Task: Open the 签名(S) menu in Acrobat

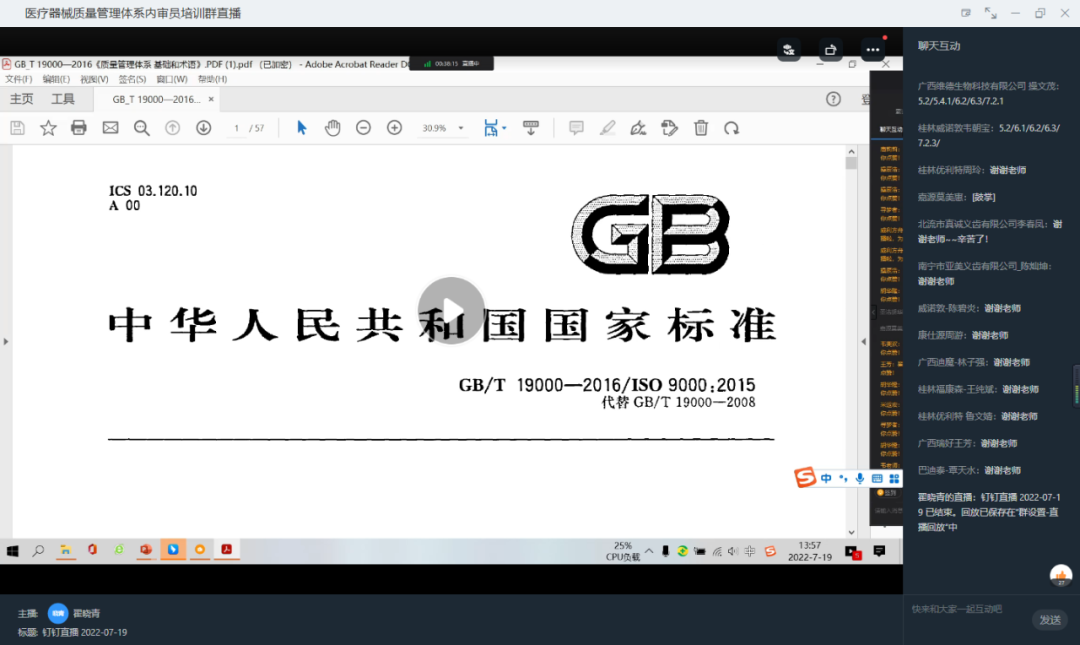Action: pos(132,79)
